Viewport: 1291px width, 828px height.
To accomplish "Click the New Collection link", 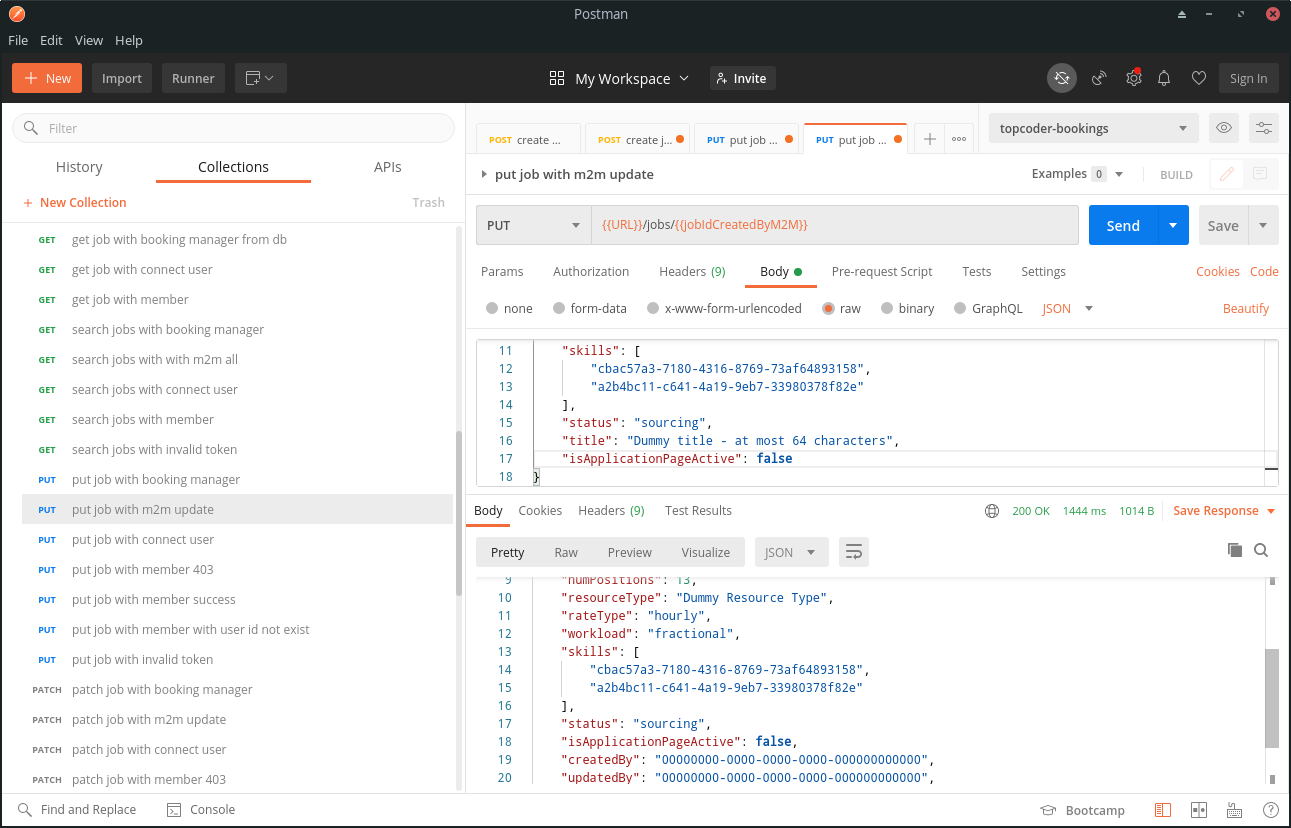I will (x=75, y=202).
